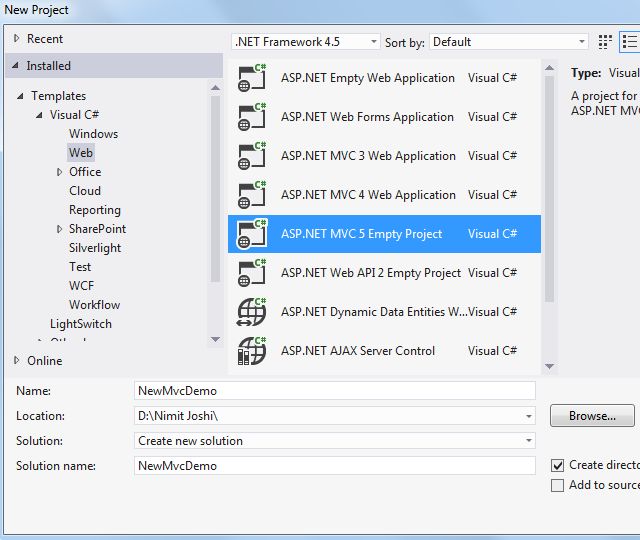640x540 pixels.
Task: Click template list scrollbar down arrow
Action: click(x=549, y=366)
